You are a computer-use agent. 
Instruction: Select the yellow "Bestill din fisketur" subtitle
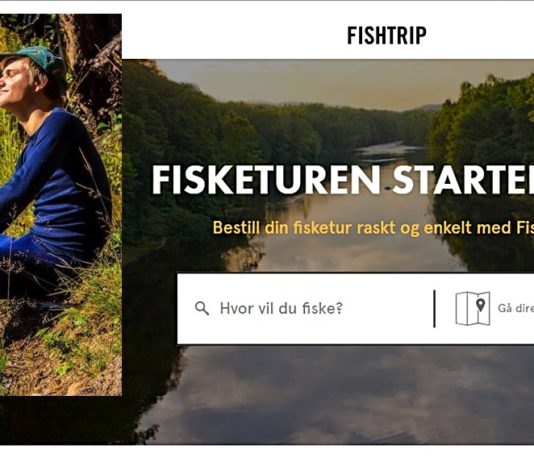tap(373, 227)
